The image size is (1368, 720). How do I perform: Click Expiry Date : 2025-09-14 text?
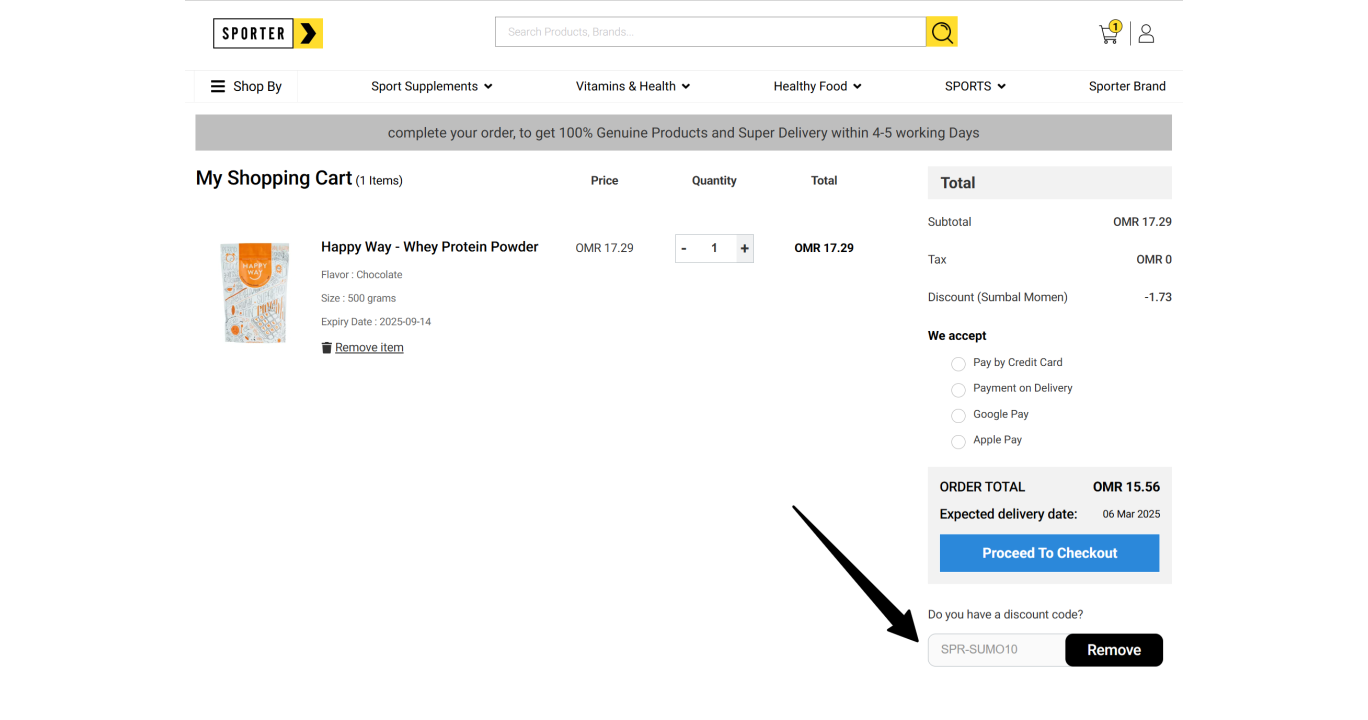(x=376, y=322)
